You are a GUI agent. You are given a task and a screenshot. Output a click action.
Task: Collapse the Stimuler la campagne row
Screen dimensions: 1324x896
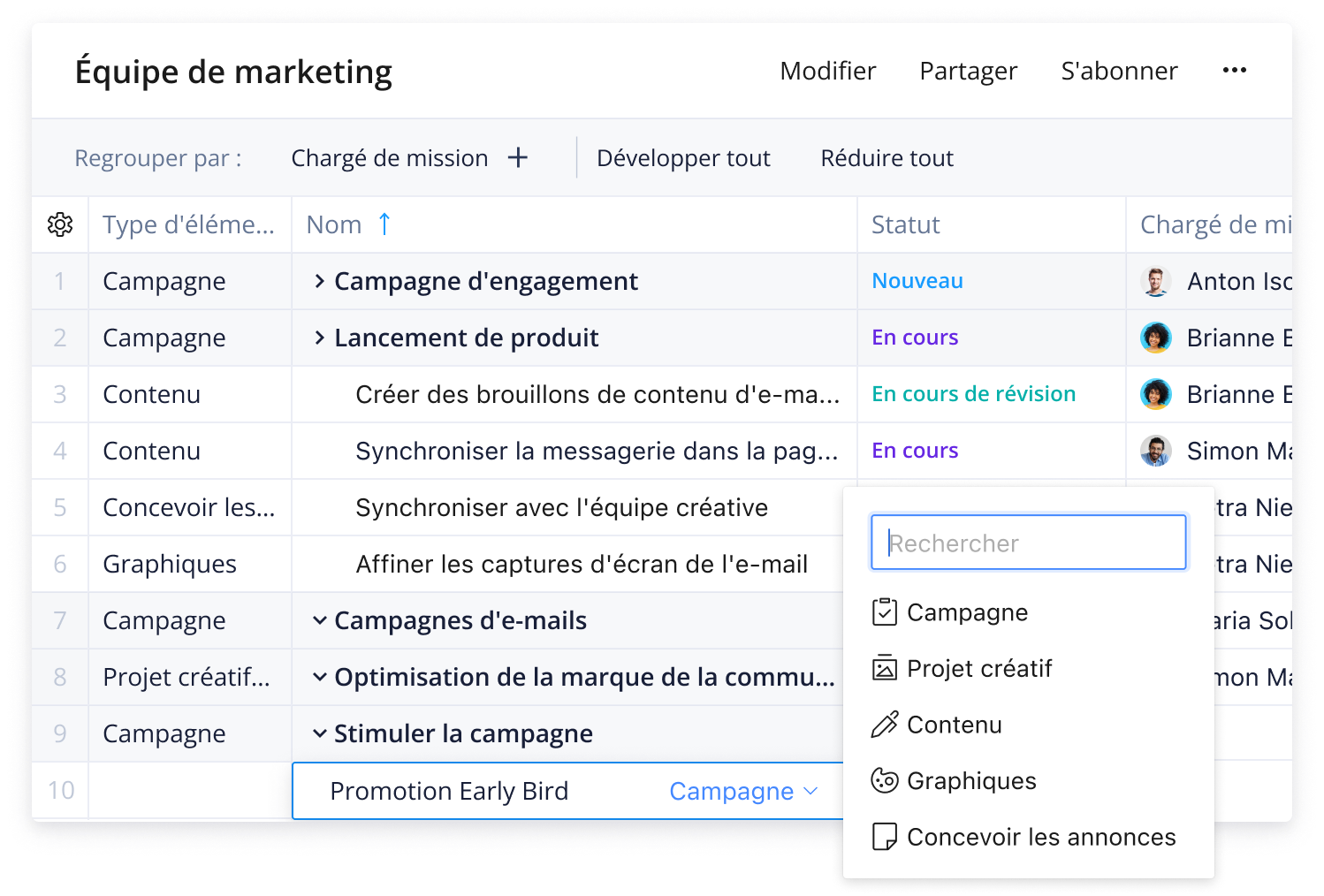pos(320,733)
